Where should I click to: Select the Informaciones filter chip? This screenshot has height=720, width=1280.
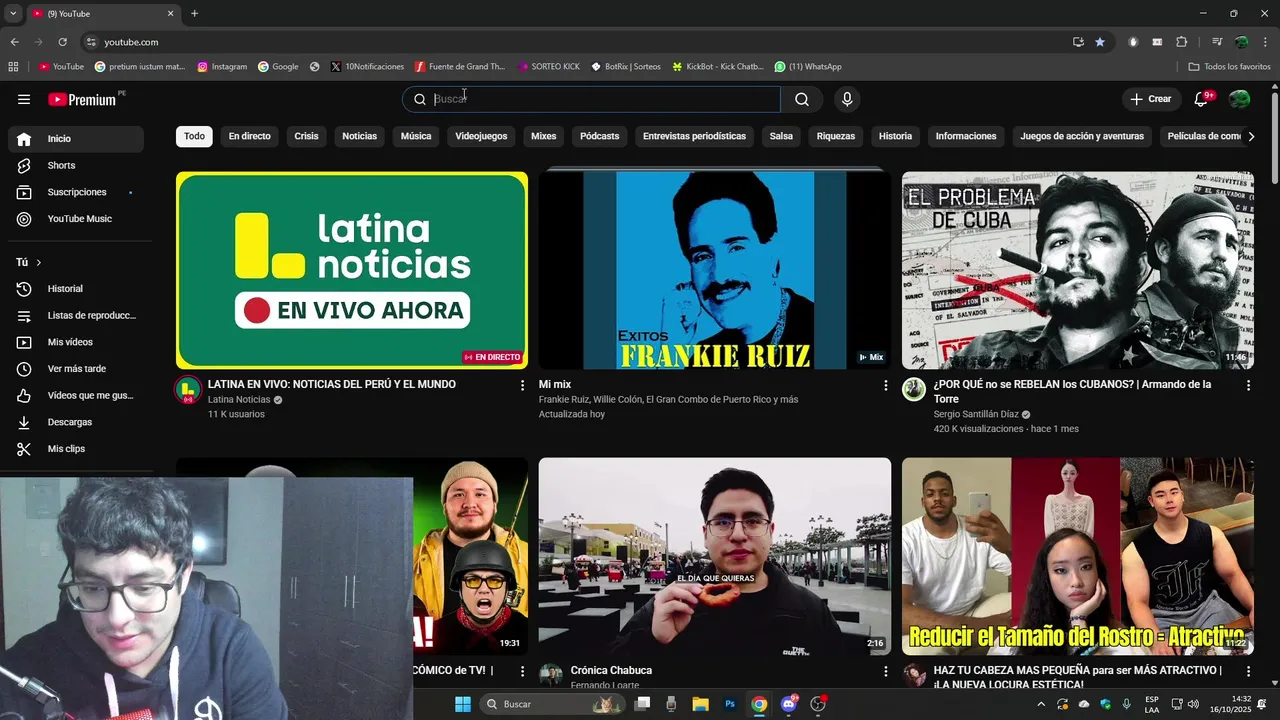click(966, 136)
